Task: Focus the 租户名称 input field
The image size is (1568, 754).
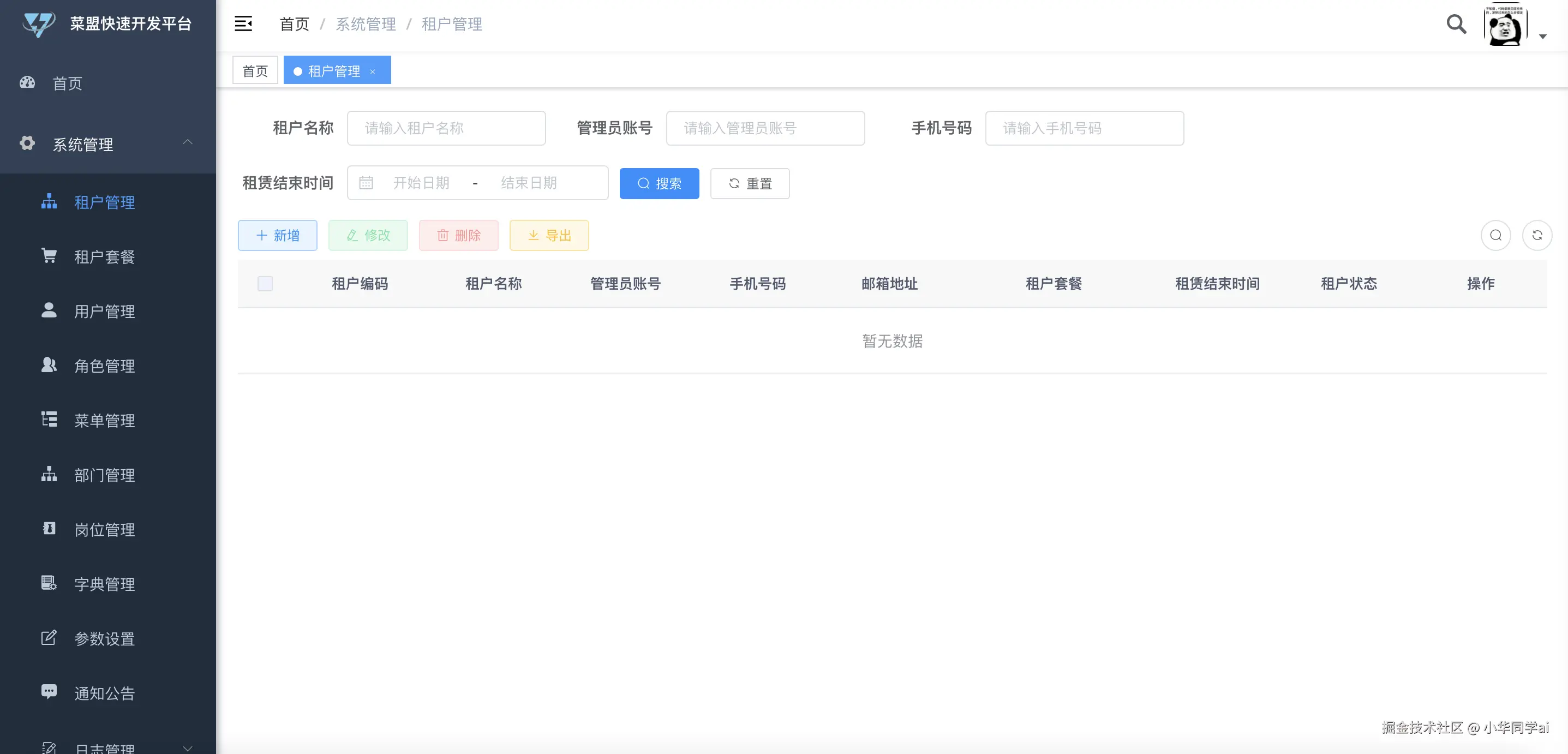Action: 446,128
